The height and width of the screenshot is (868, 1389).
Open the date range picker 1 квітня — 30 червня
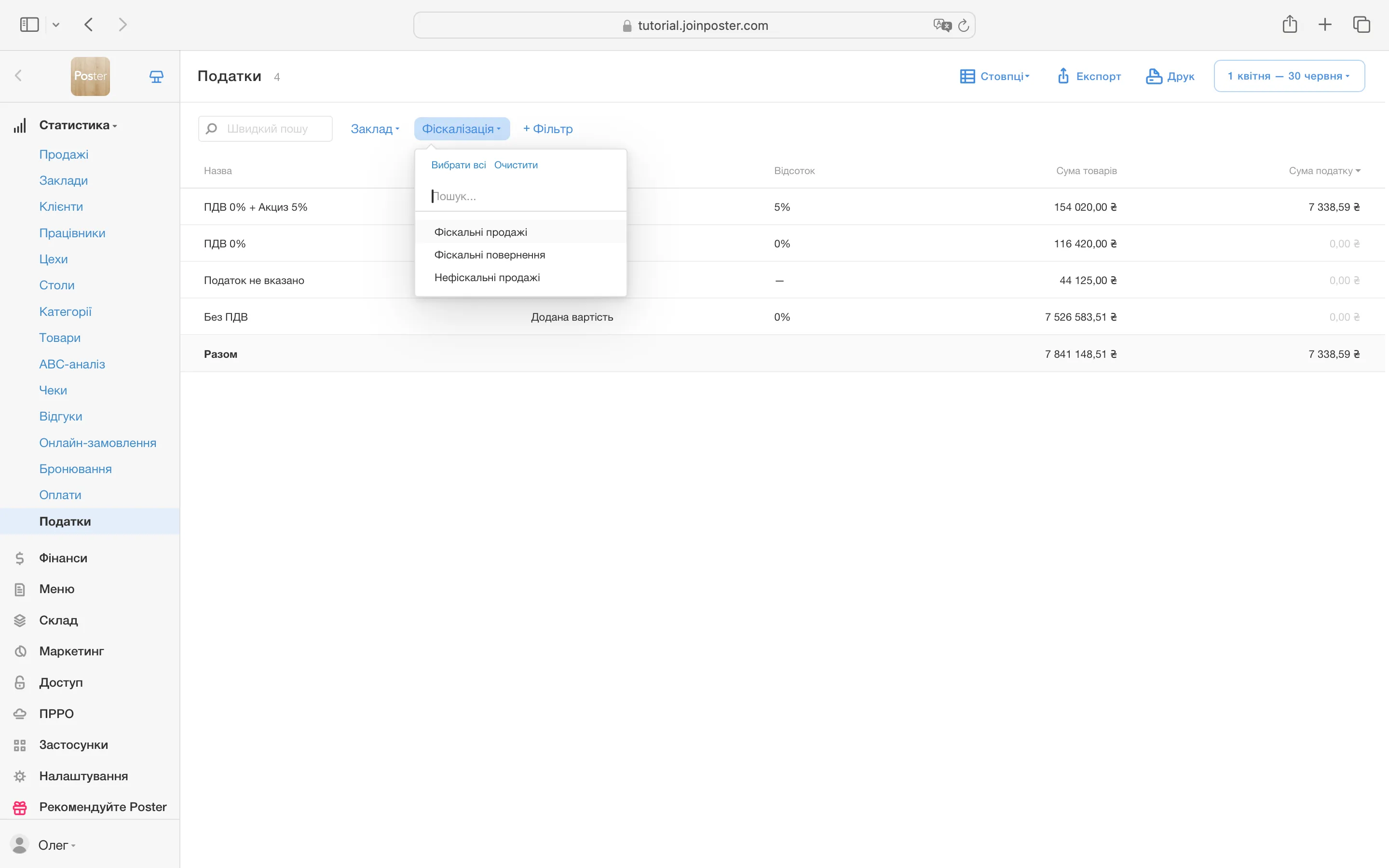tap(1289, 76)
